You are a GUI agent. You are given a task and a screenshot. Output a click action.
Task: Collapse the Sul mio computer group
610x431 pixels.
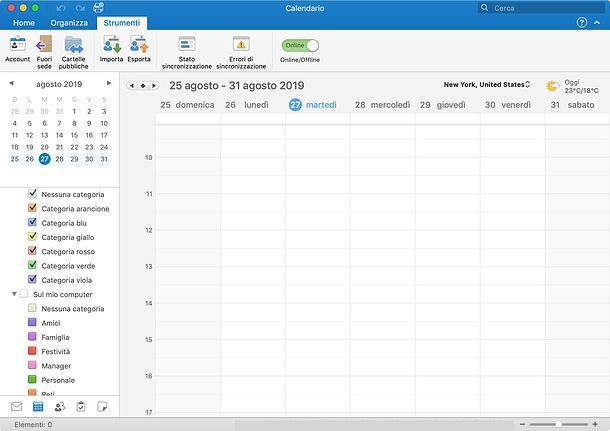tap(14, 294)
